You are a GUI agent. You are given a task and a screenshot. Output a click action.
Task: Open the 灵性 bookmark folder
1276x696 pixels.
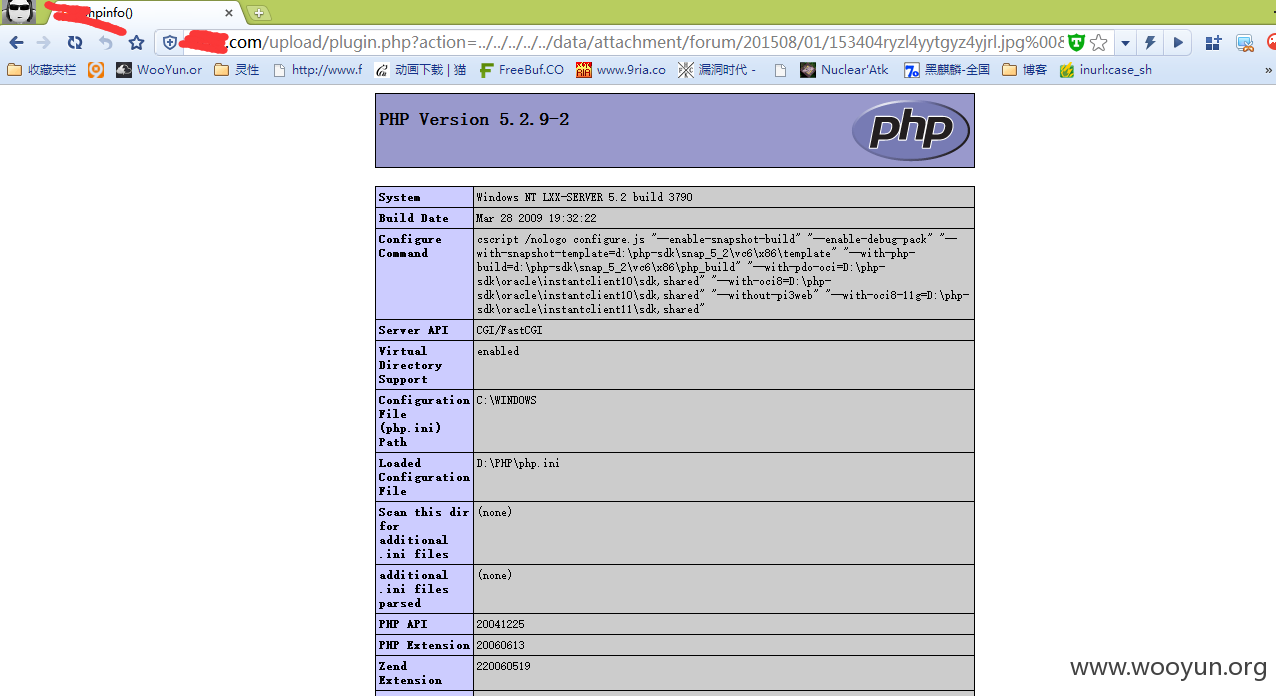pyautogui.click(x=238, y=70)
